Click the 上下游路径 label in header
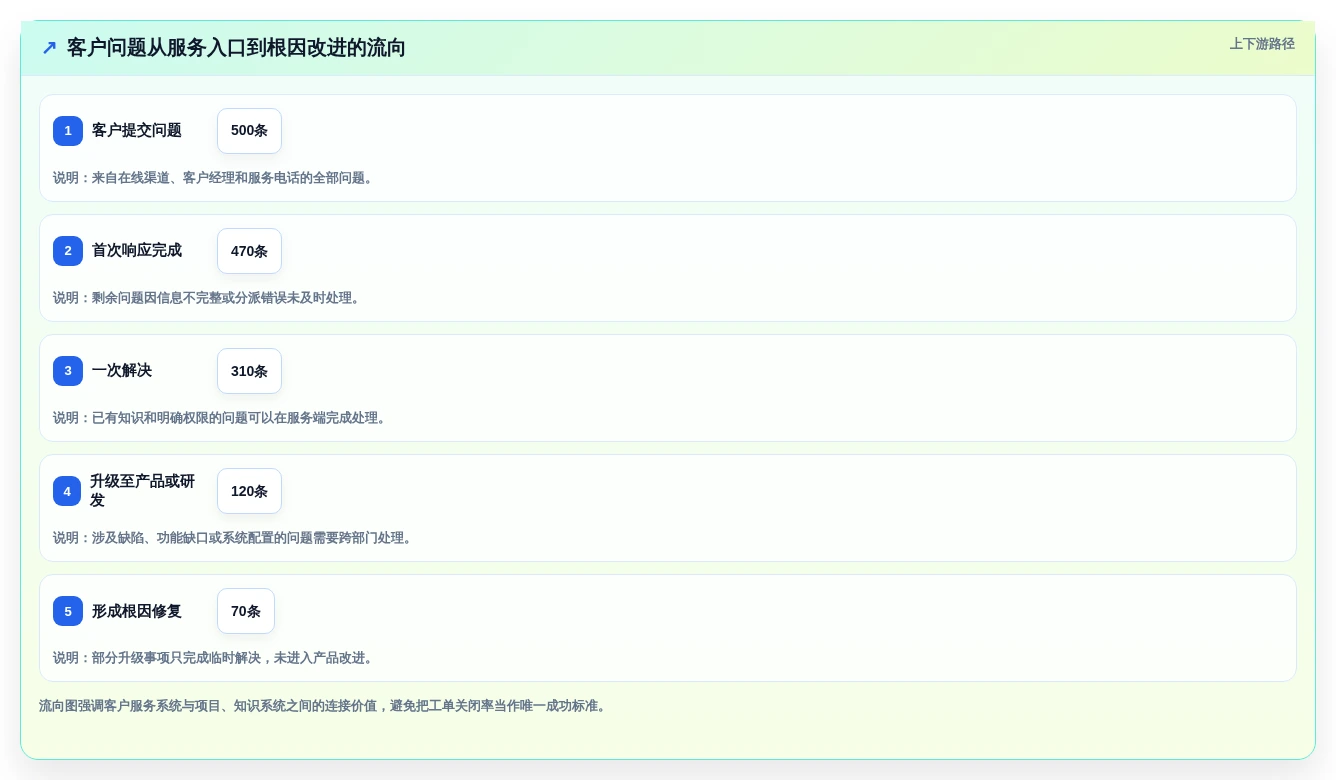Image resolution: width=1336 pixels, height=780 pixels. click(1262, 44)
